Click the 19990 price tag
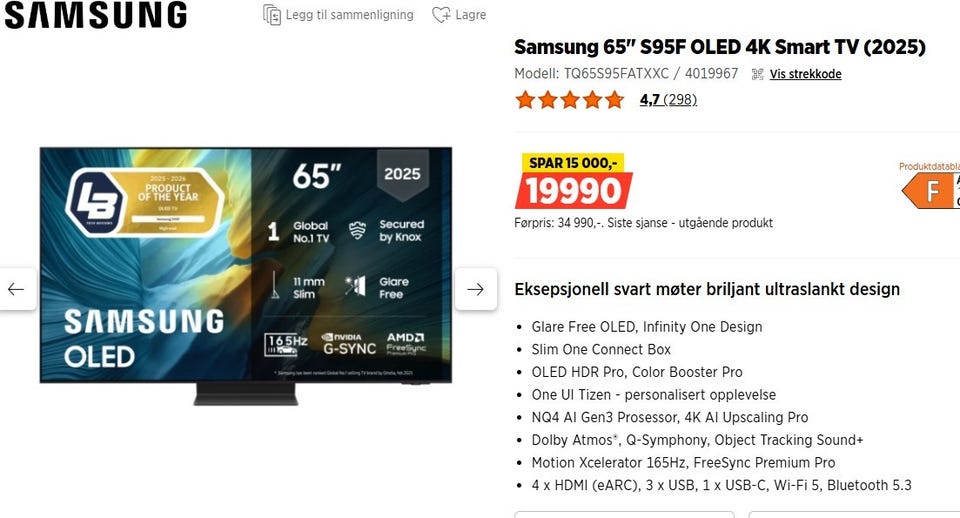This screenshot has width=960, height=518. pos(574,190)
